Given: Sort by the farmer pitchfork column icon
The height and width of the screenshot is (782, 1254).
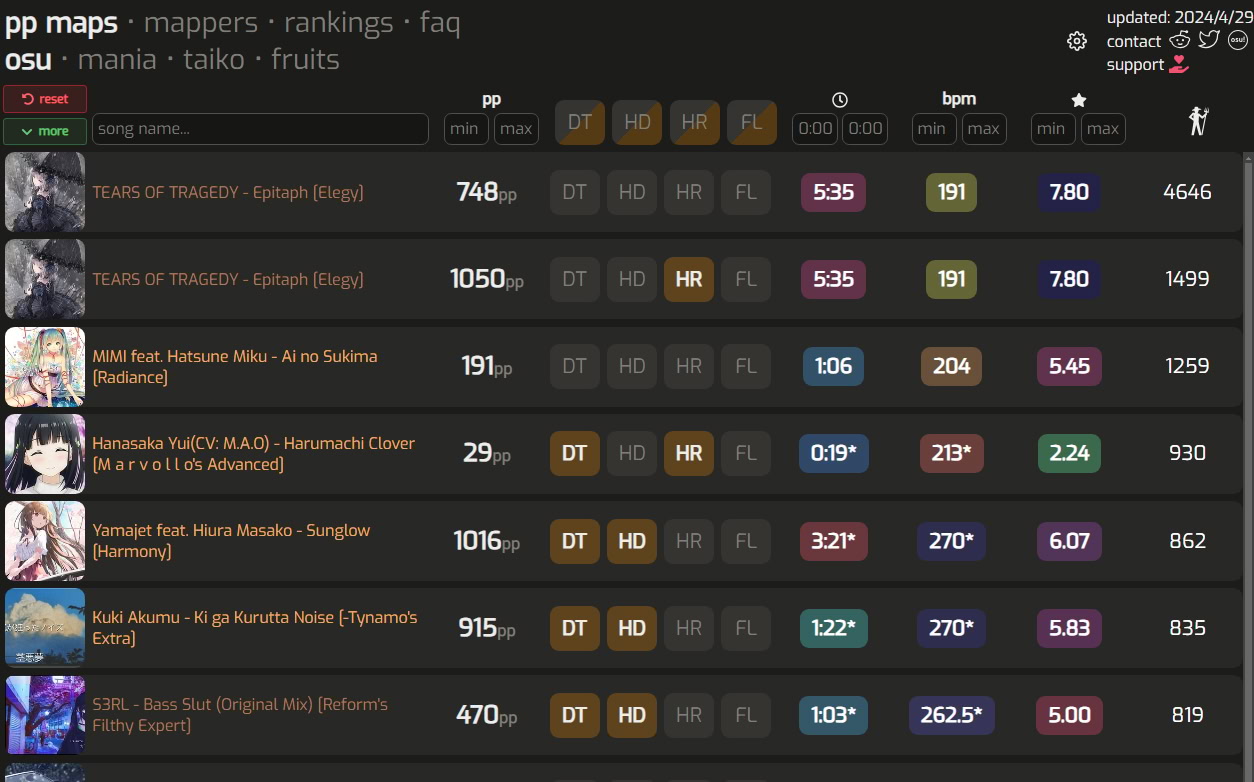Looking at the screenshot, I should click(x=1198, y=121).
